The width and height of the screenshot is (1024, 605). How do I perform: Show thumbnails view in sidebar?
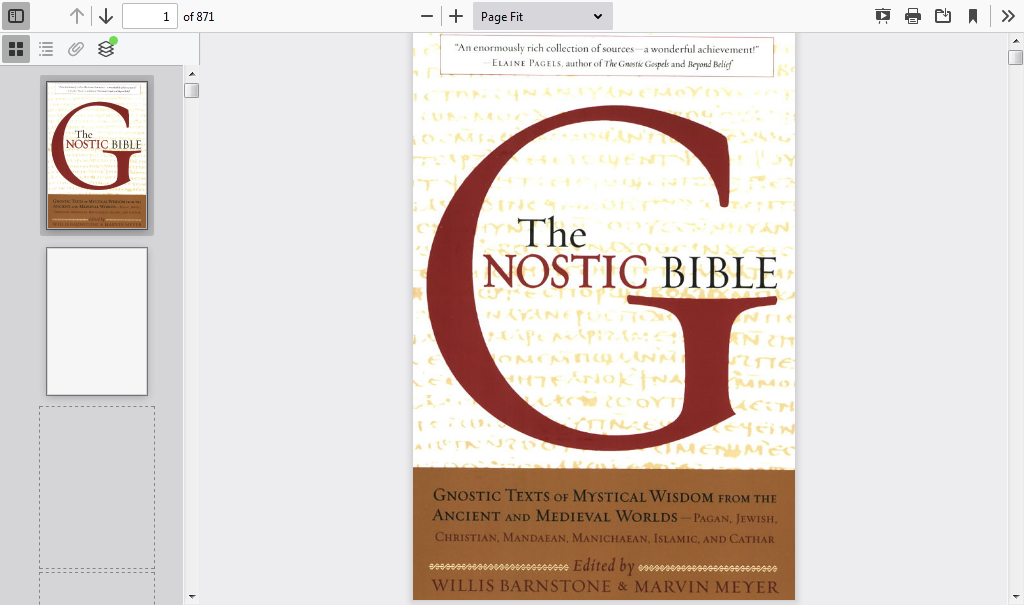[16, 49]
